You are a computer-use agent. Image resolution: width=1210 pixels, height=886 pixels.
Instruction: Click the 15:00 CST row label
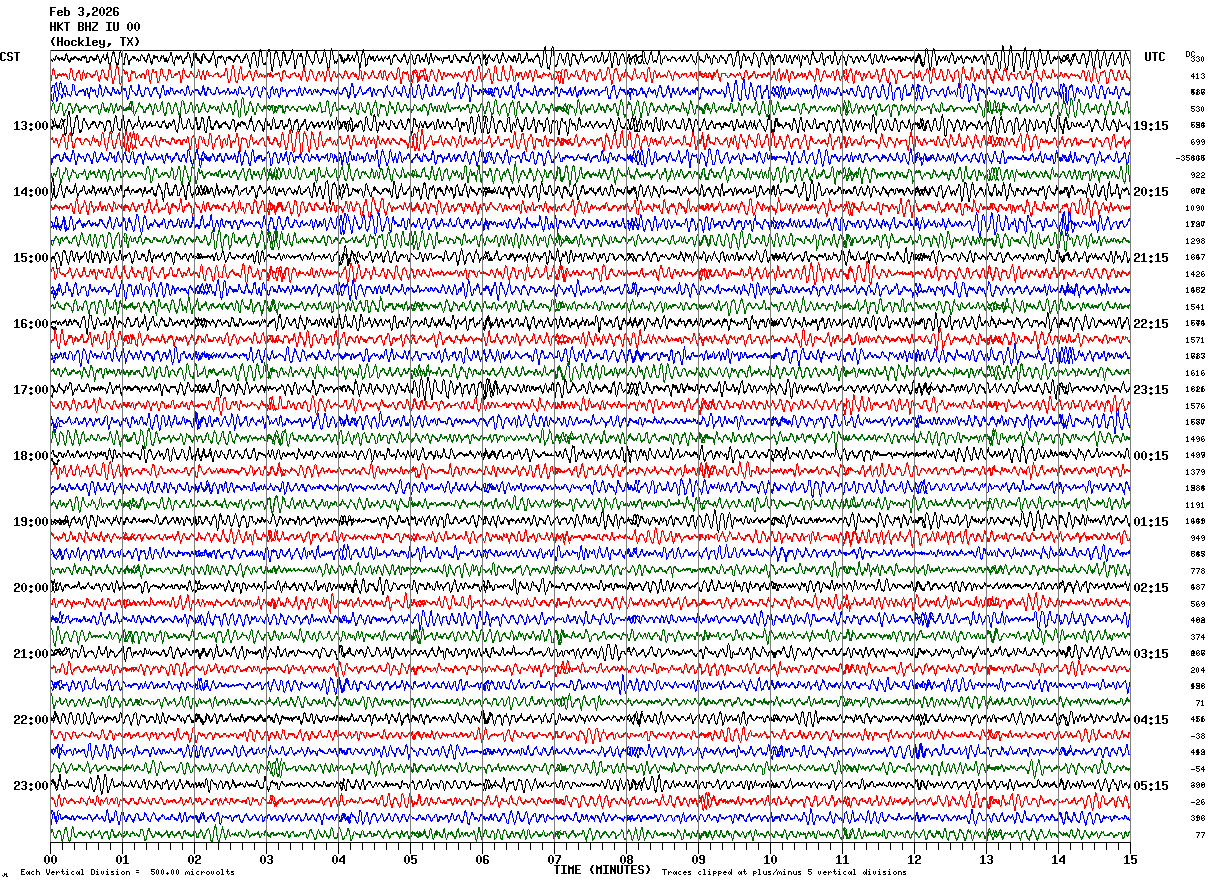pos(31,258)
